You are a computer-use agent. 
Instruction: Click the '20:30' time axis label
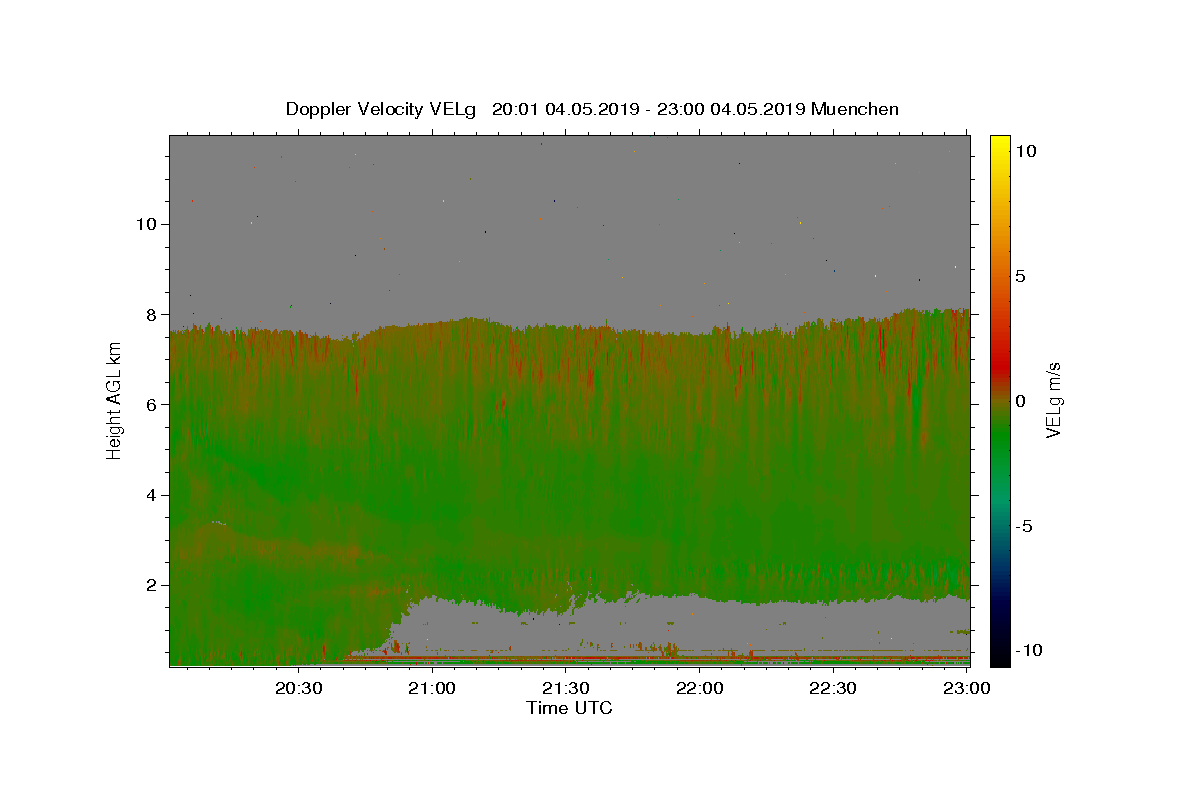coord(299,688)
